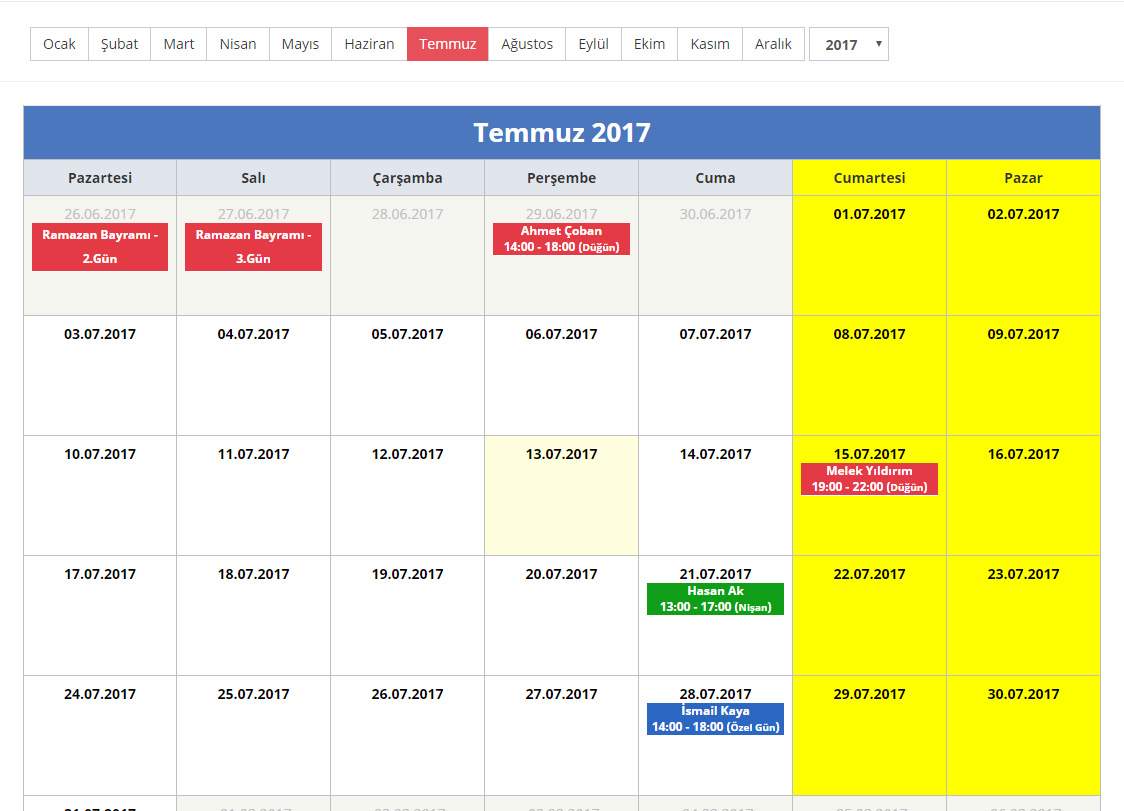Select the day 14.07.2017
Screen dimensions: 1124x811
[715, 495]
